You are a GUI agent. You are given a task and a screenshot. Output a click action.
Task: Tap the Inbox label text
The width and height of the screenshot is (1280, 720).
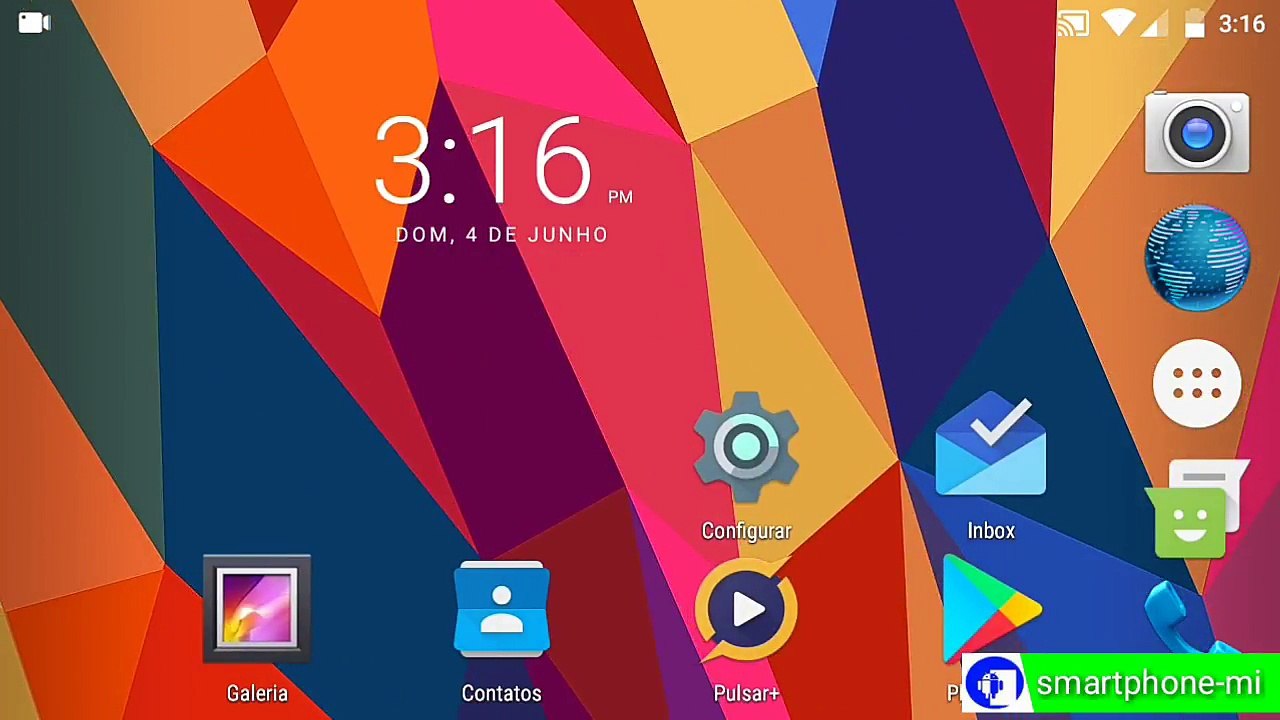tap(991, 531)
